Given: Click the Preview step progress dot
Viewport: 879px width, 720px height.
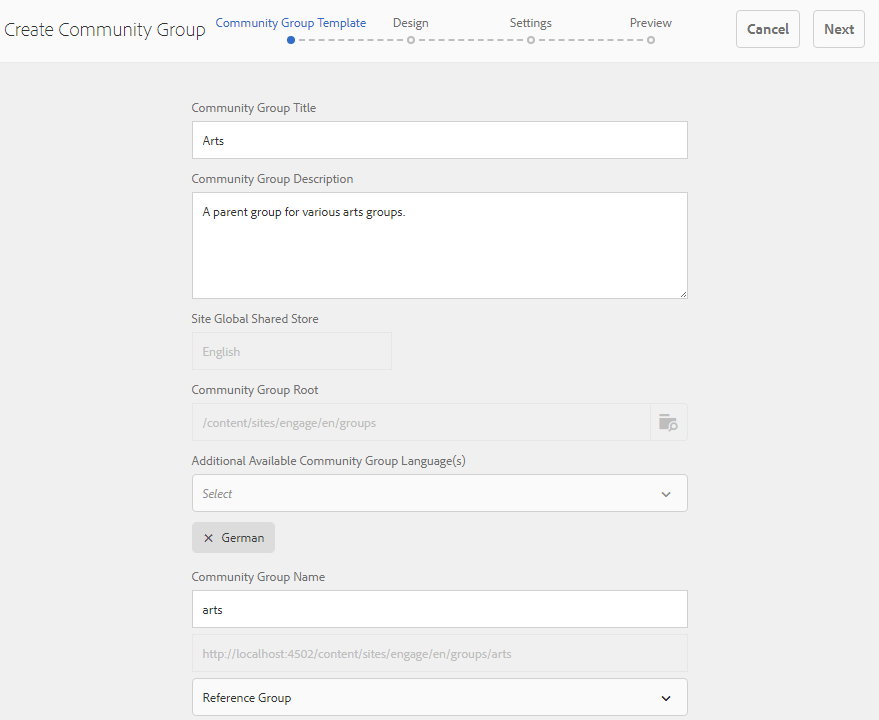Looking at the screenshot, I should tap(650, 40).
